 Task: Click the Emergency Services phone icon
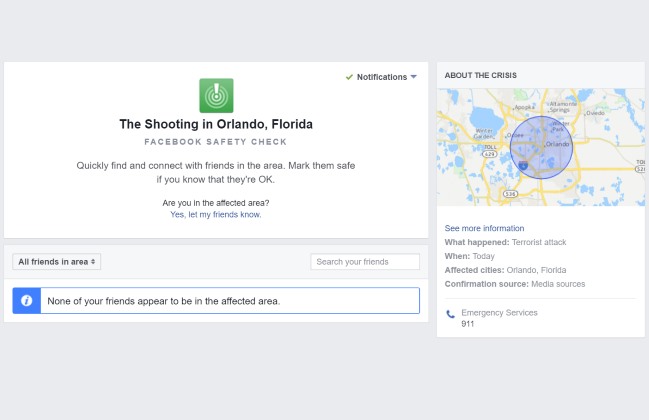[x=450, y=314]
